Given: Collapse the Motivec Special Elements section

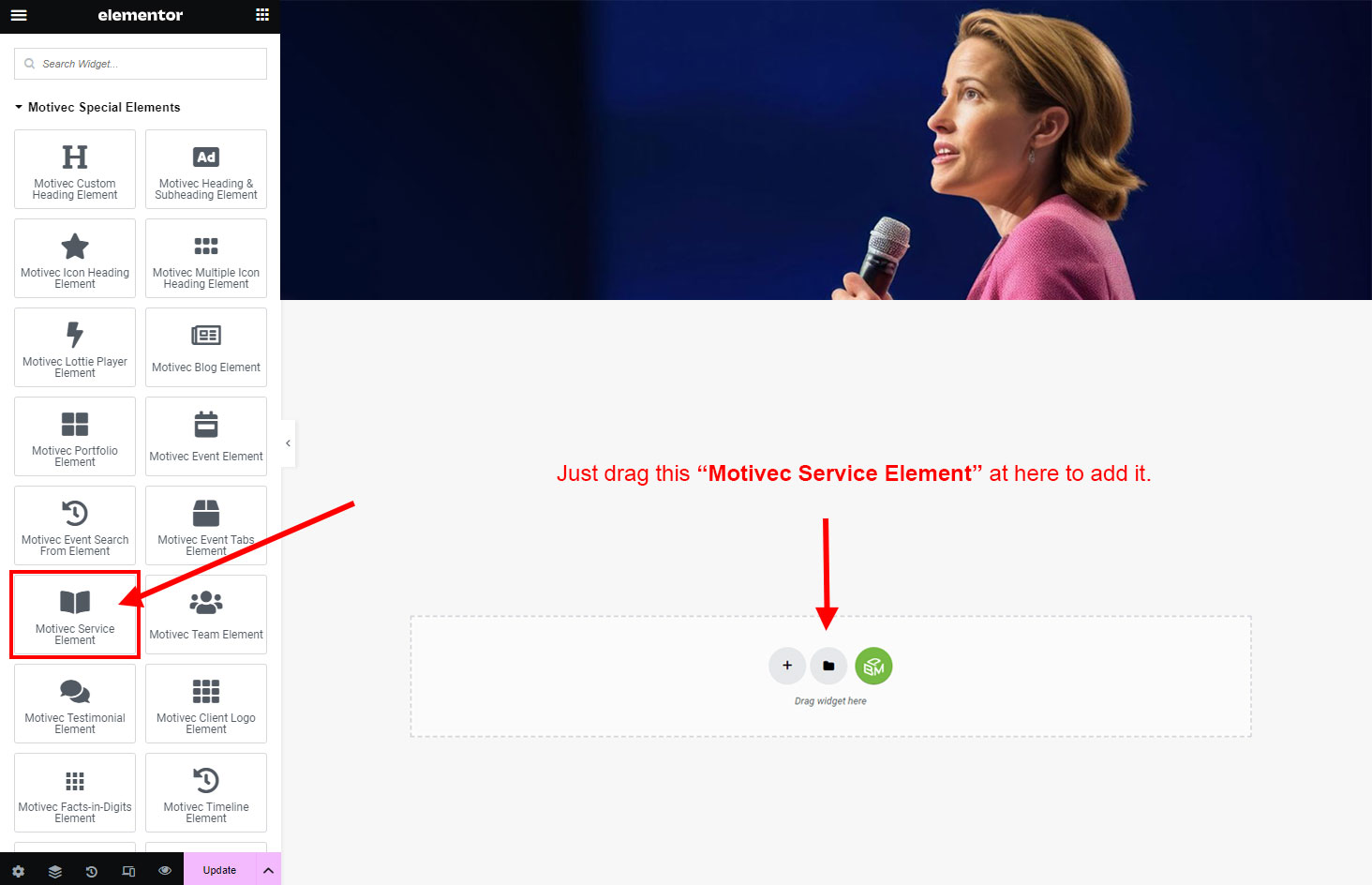Looking at the screenshot, I should [x=19, y=108].
